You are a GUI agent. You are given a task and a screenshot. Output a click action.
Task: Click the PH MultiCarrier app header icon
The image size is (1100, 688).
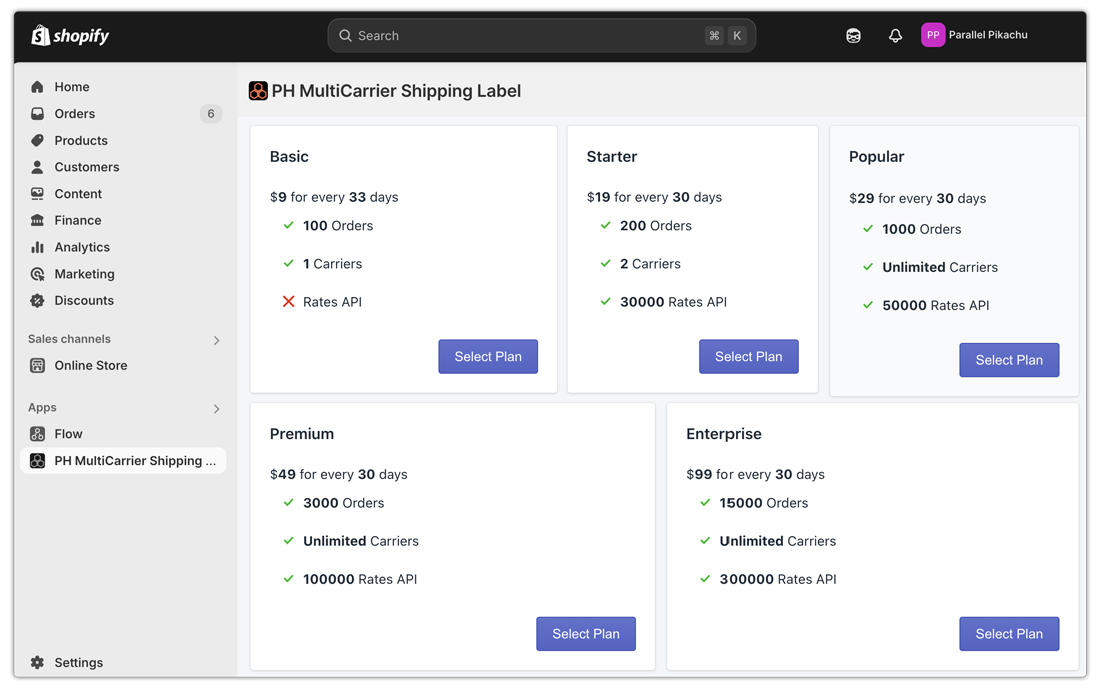tap(258, 91)
